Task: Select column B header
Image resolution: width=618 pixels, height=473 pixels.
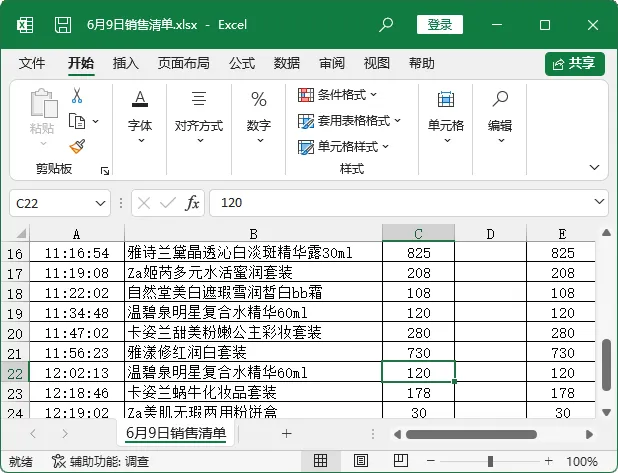Action: coord(253,234)
